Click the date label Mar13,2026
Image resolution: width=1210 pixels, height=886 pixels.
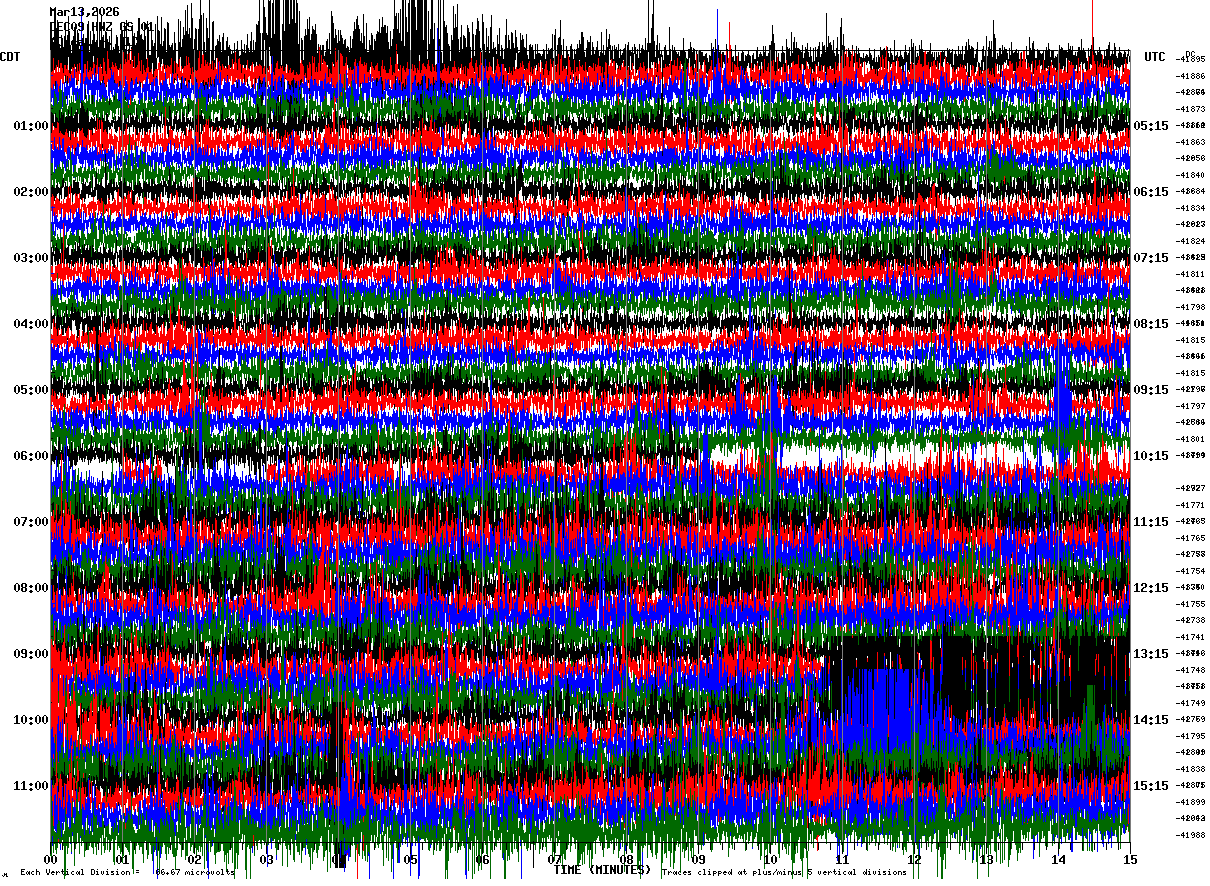pos(85,12)
